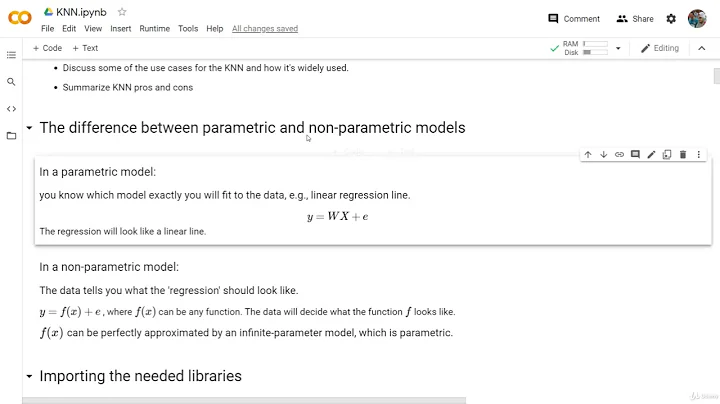Click the line starting 'y = f(x) + e , where'
This screenshot has height=404, width=720.
(247, 312)
